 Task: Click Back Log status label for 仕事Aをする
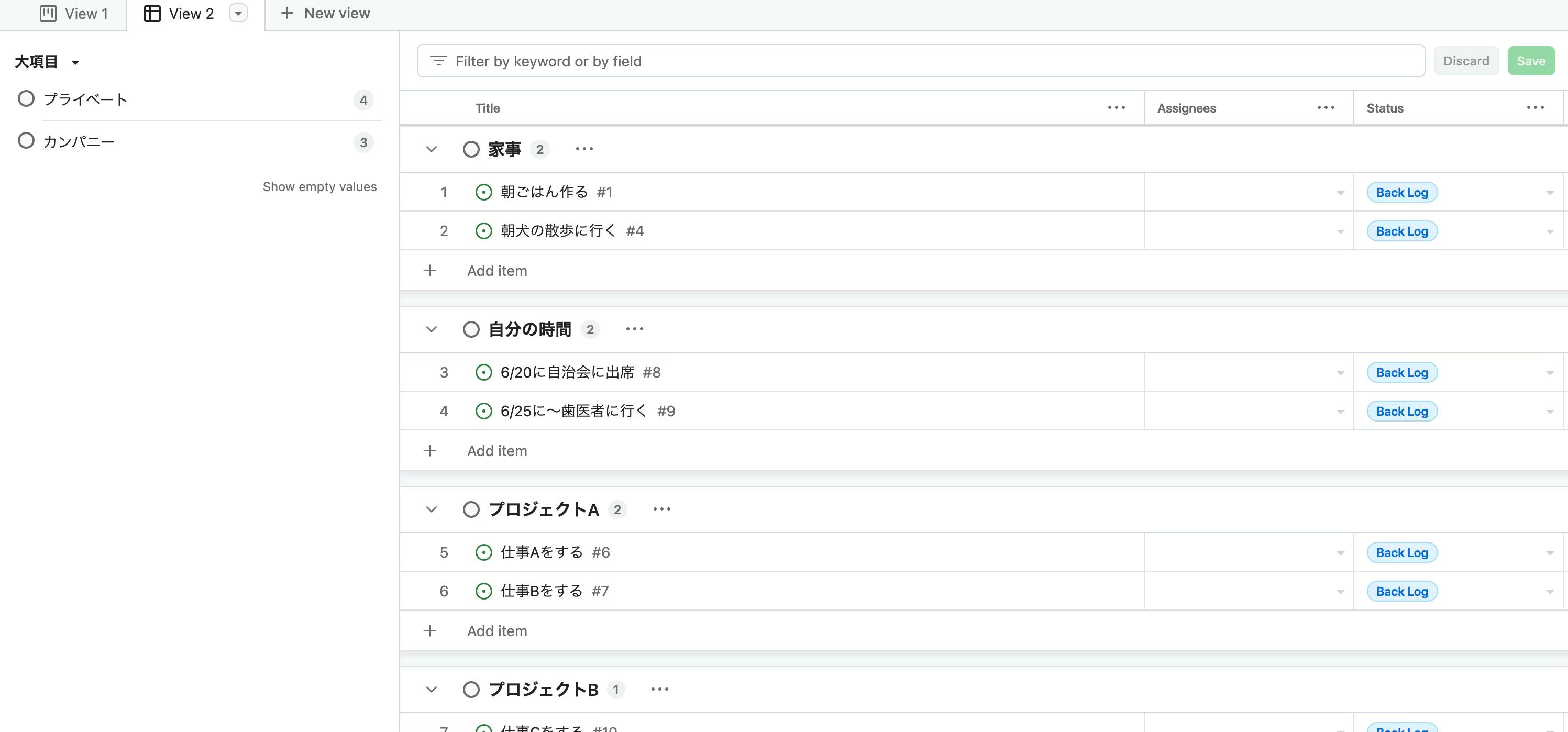[1402, 552]
